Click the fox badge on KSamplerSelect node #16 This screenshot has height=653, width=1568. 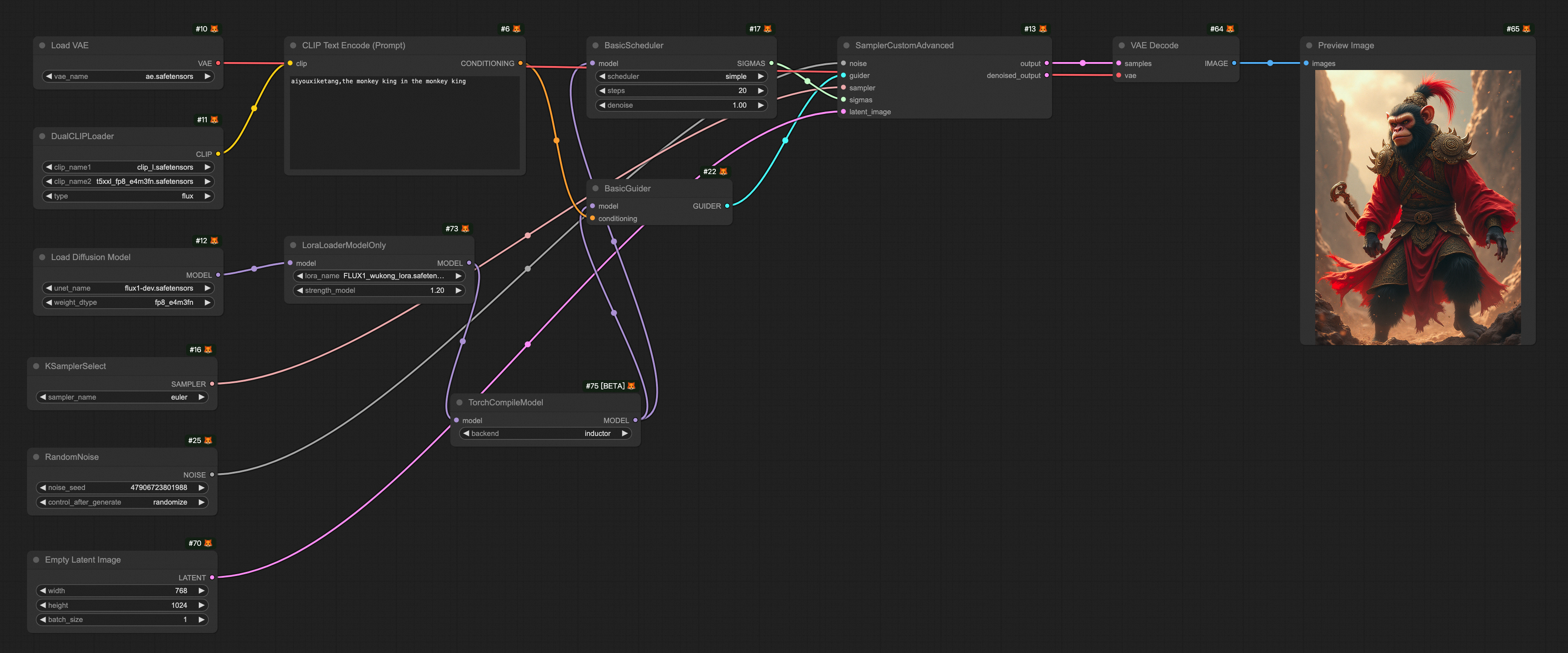point(208,350)
